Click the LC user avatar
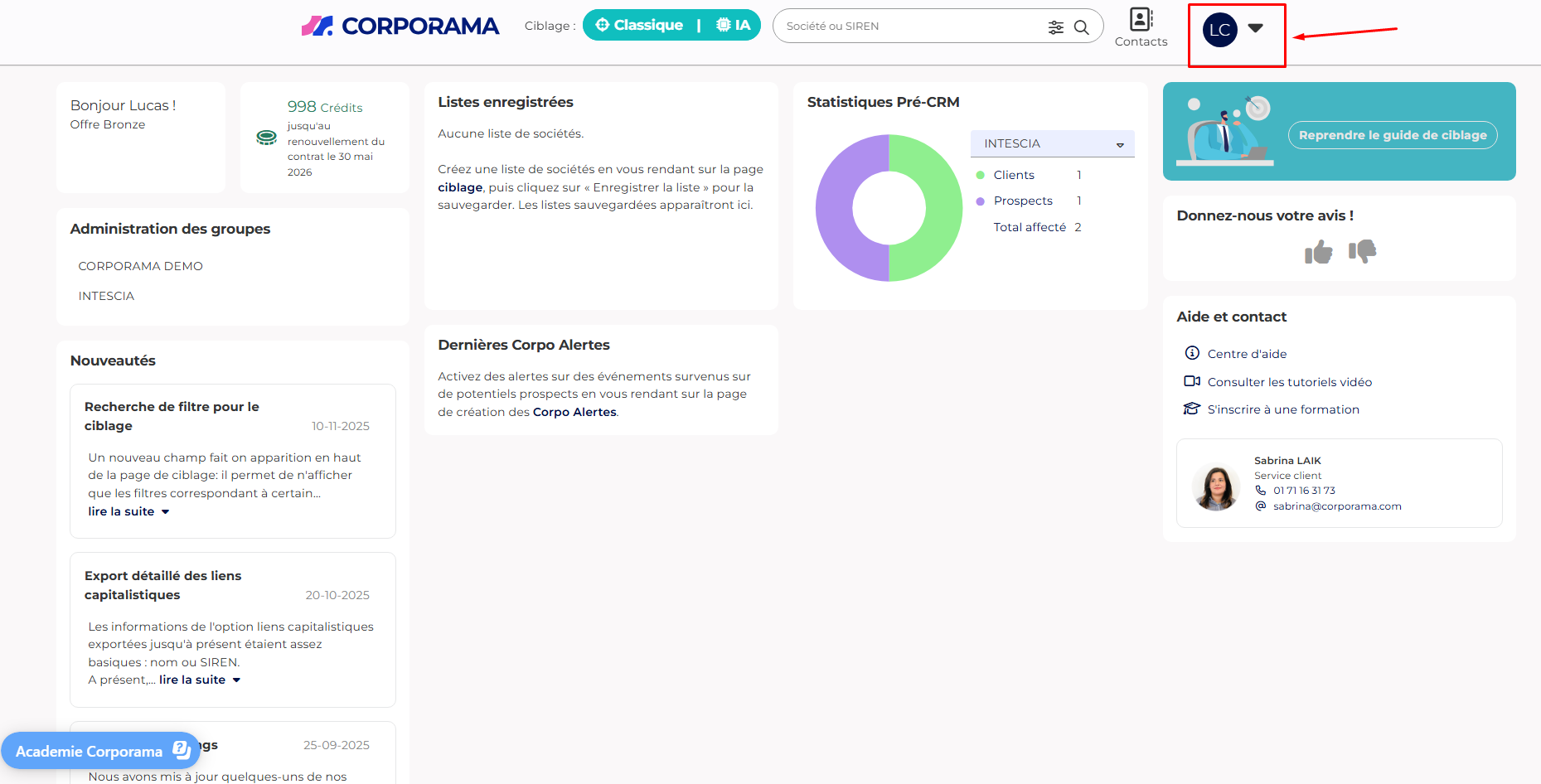This screenshot has width=1541, height=784. coord(1219,31)
